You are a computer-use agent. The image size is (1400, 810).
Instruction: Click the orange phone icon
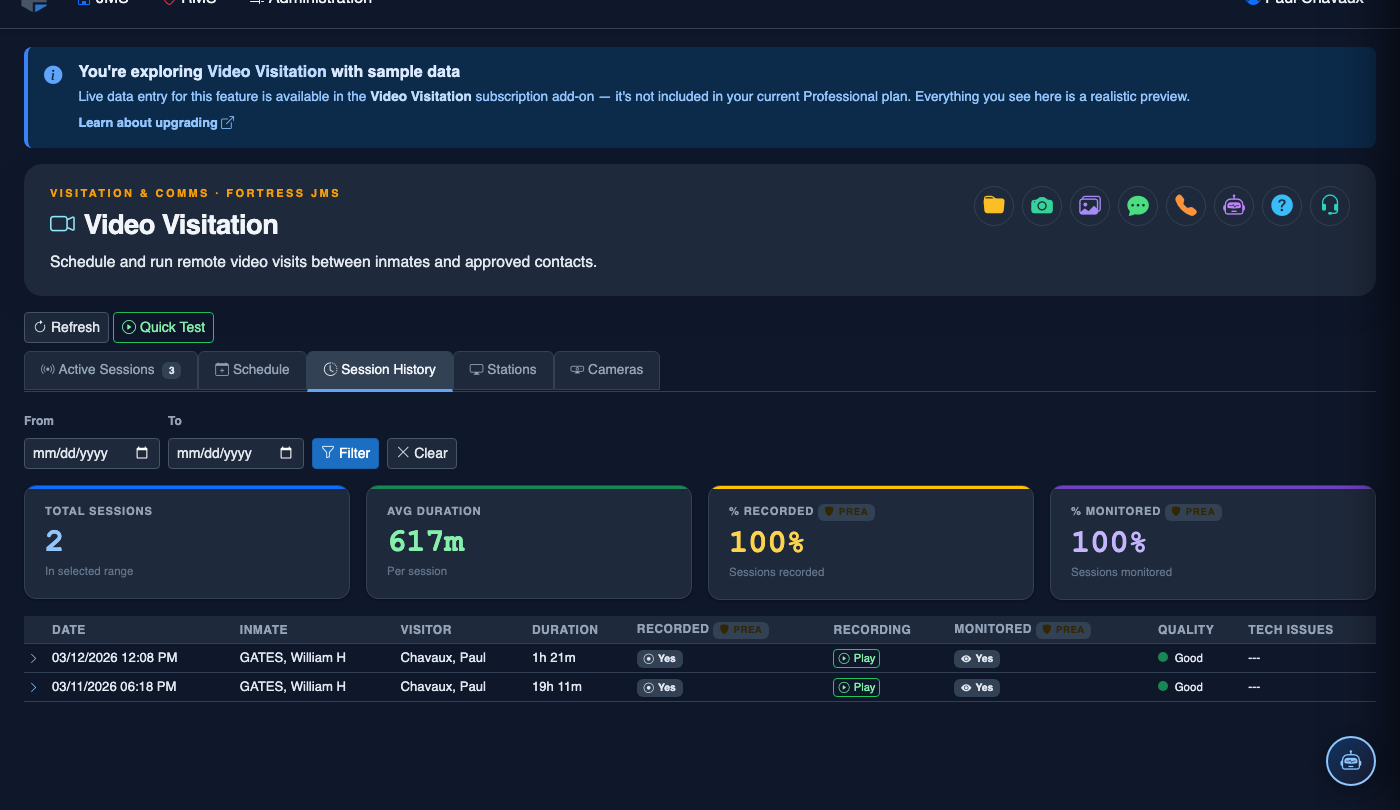(x=1186, y=206)
